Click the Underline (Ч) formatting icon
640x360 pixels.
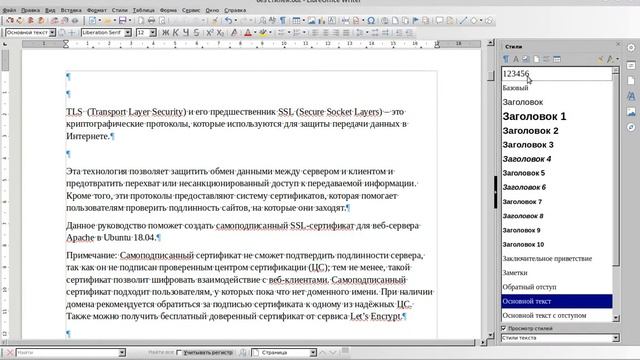(x=186, y=33)
